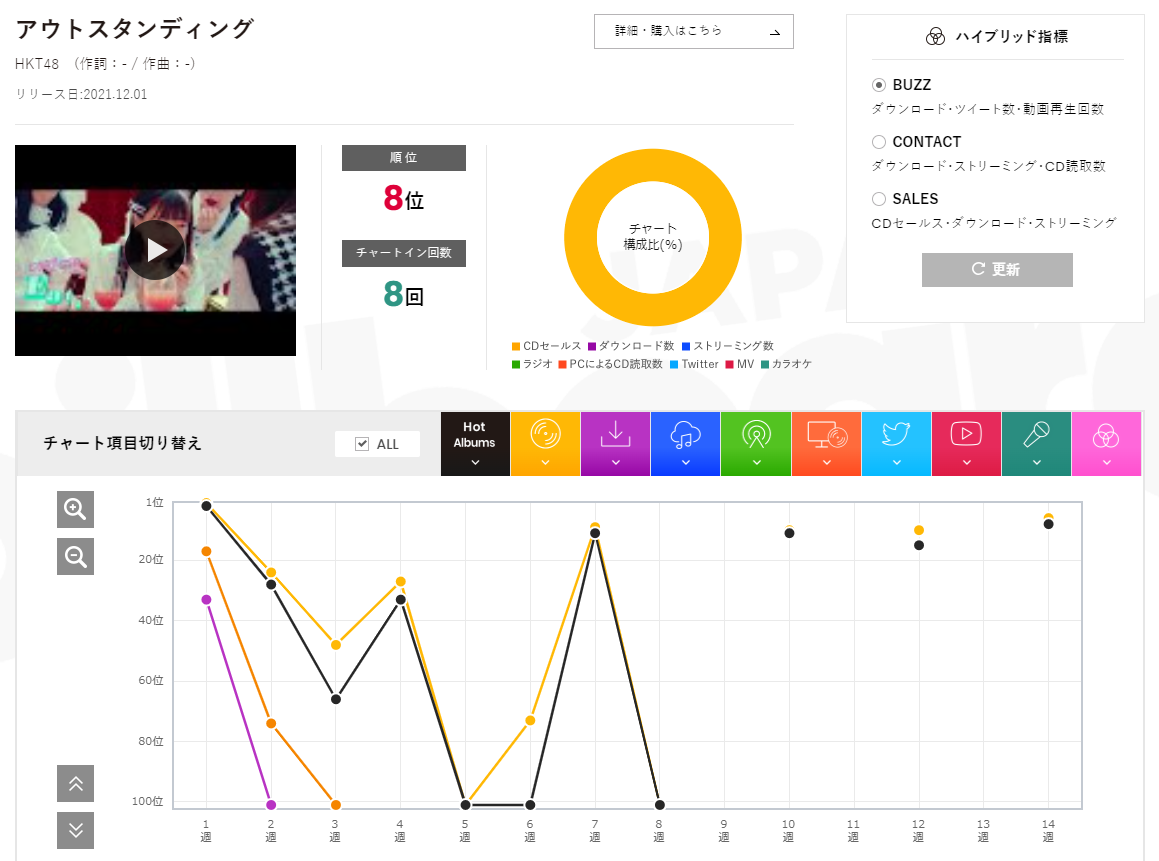The image size is (1159, 861).
Task: Toggle the red MV video icon
Action: click(x=966, y=443)
